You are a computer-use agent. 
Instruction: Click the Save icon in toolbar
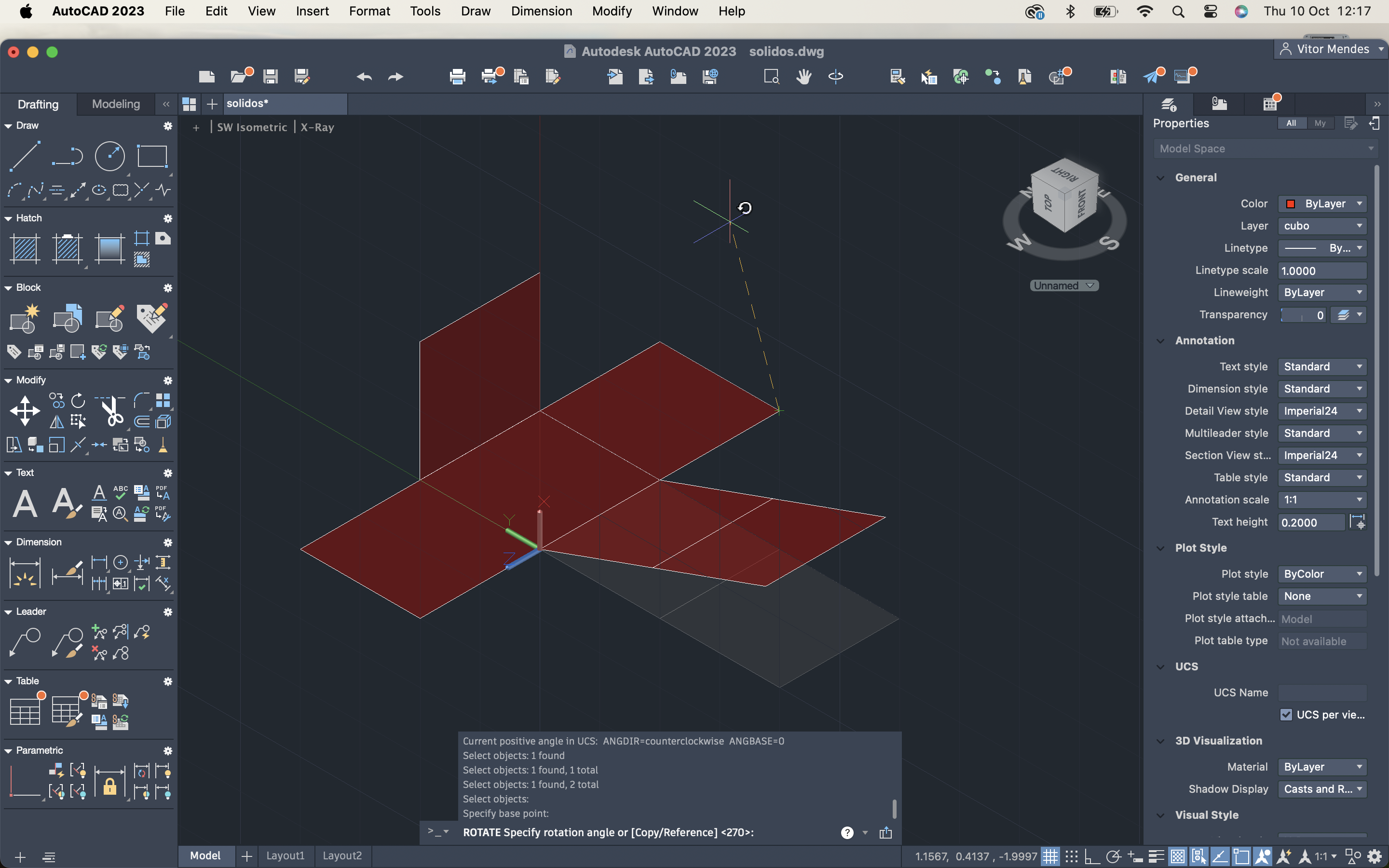point(271,76)
